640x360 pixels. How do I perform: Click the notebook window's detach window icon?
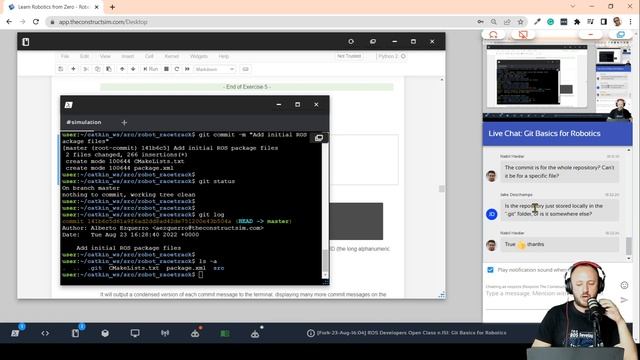click(373, 42)
